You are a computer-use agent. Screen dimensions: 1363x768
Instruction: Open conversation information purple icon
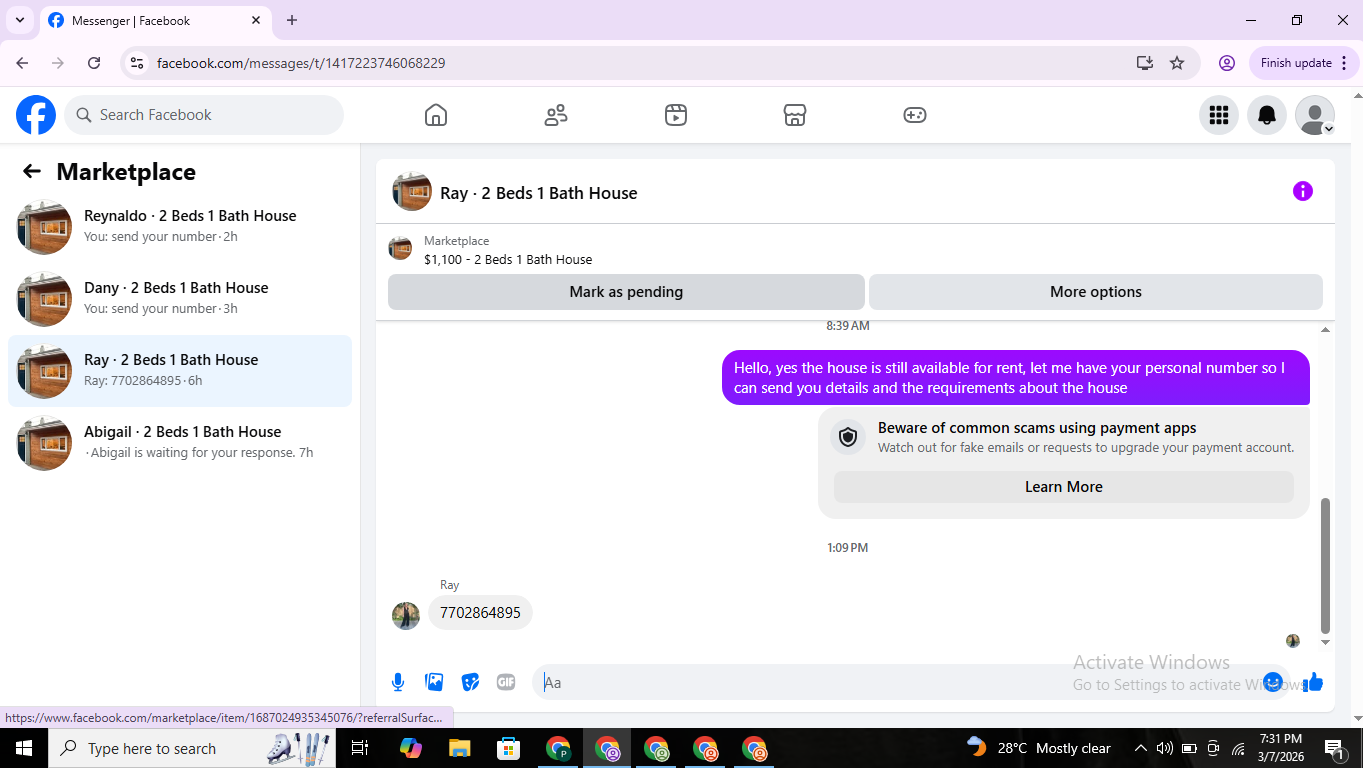point(1303,191)
